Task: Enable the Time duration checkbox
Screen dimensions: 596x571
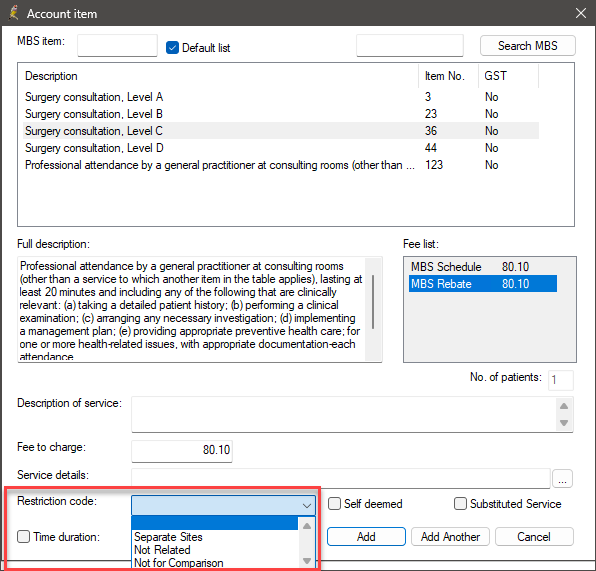Action: [x=24, y=537]
